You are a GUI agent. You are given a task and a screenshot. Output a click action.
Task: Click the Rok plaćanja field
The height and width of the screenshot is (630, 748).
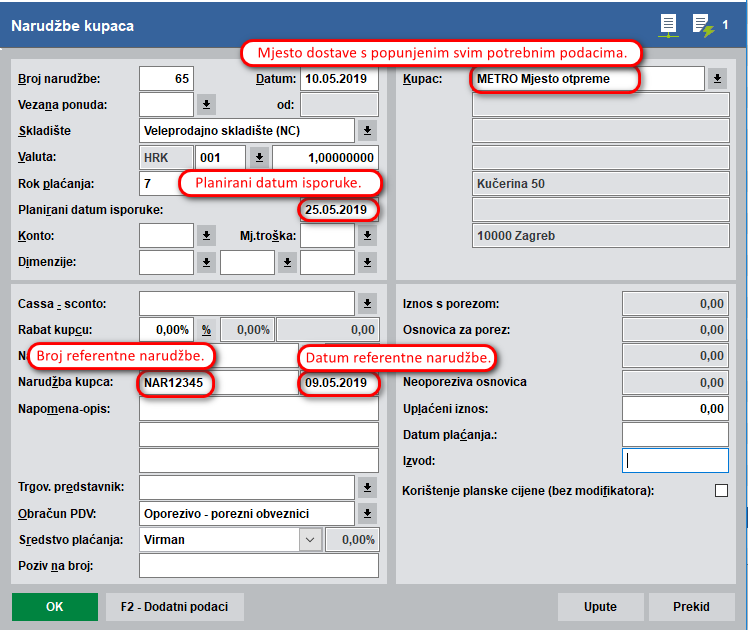pyautogui.click(x=160, y=184)
